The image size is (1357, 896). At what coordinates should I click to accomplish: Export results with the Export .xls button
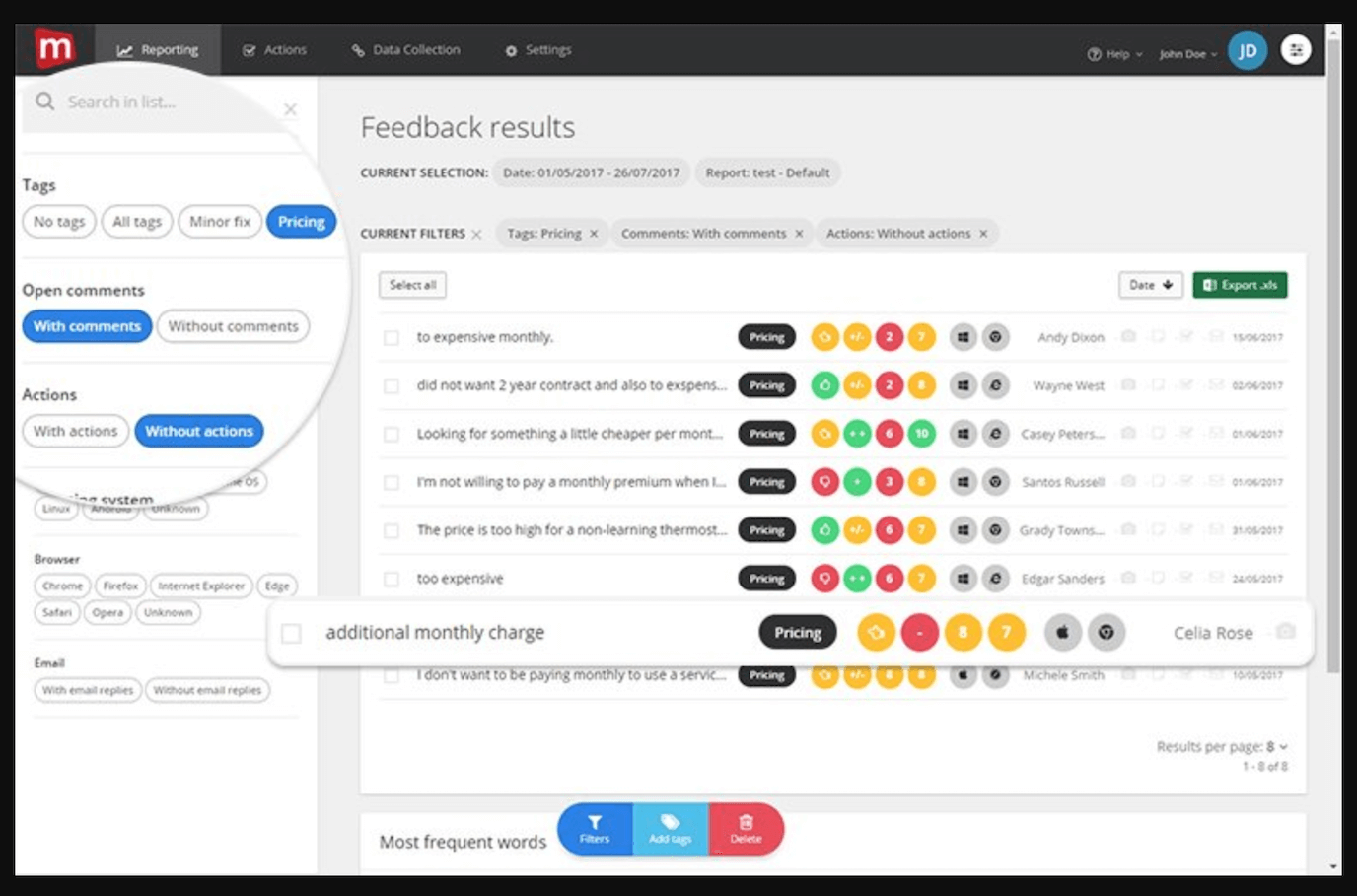1240,285
